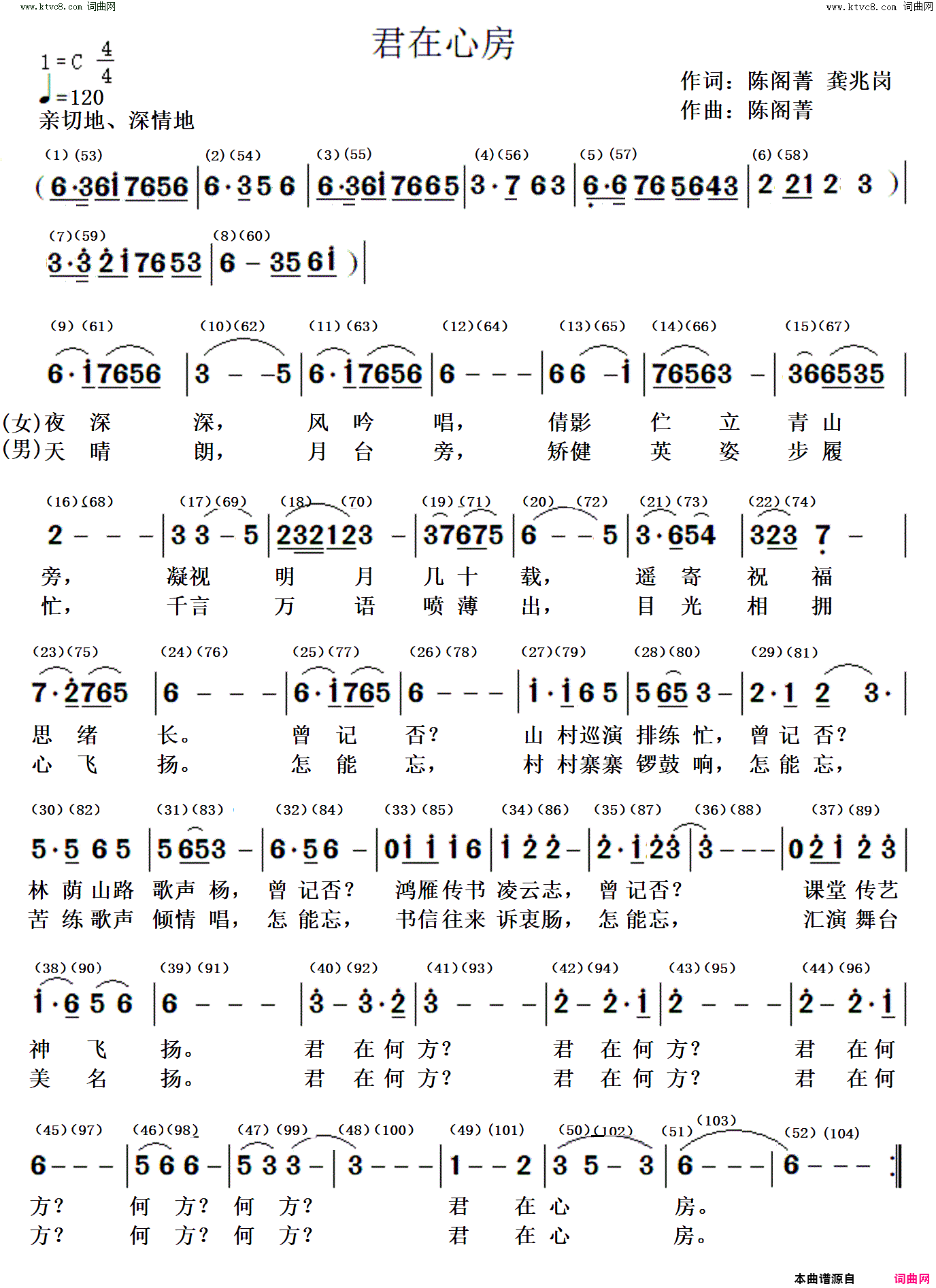Click the song title 君在心房
936x1288 pixels.
pos(443,44)
